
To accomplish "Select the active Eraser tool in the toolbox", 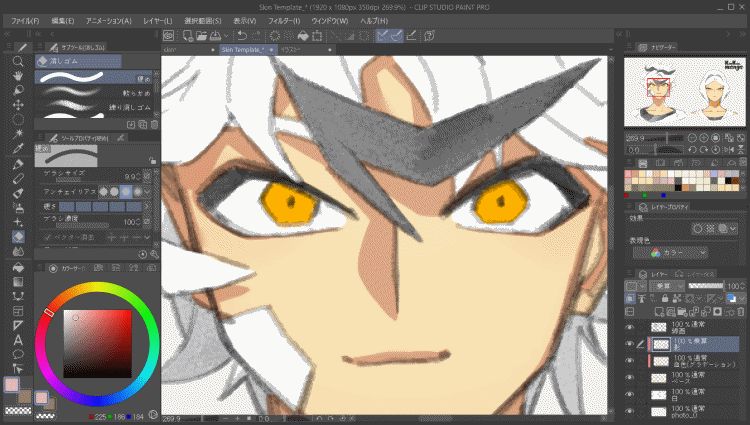I will [18, 237].
